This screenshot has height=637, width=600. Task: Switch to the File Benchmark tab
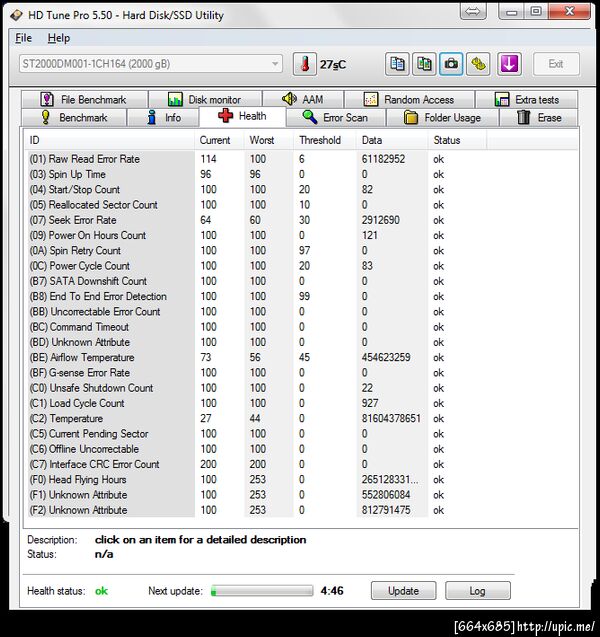click(x=84, y=100)
